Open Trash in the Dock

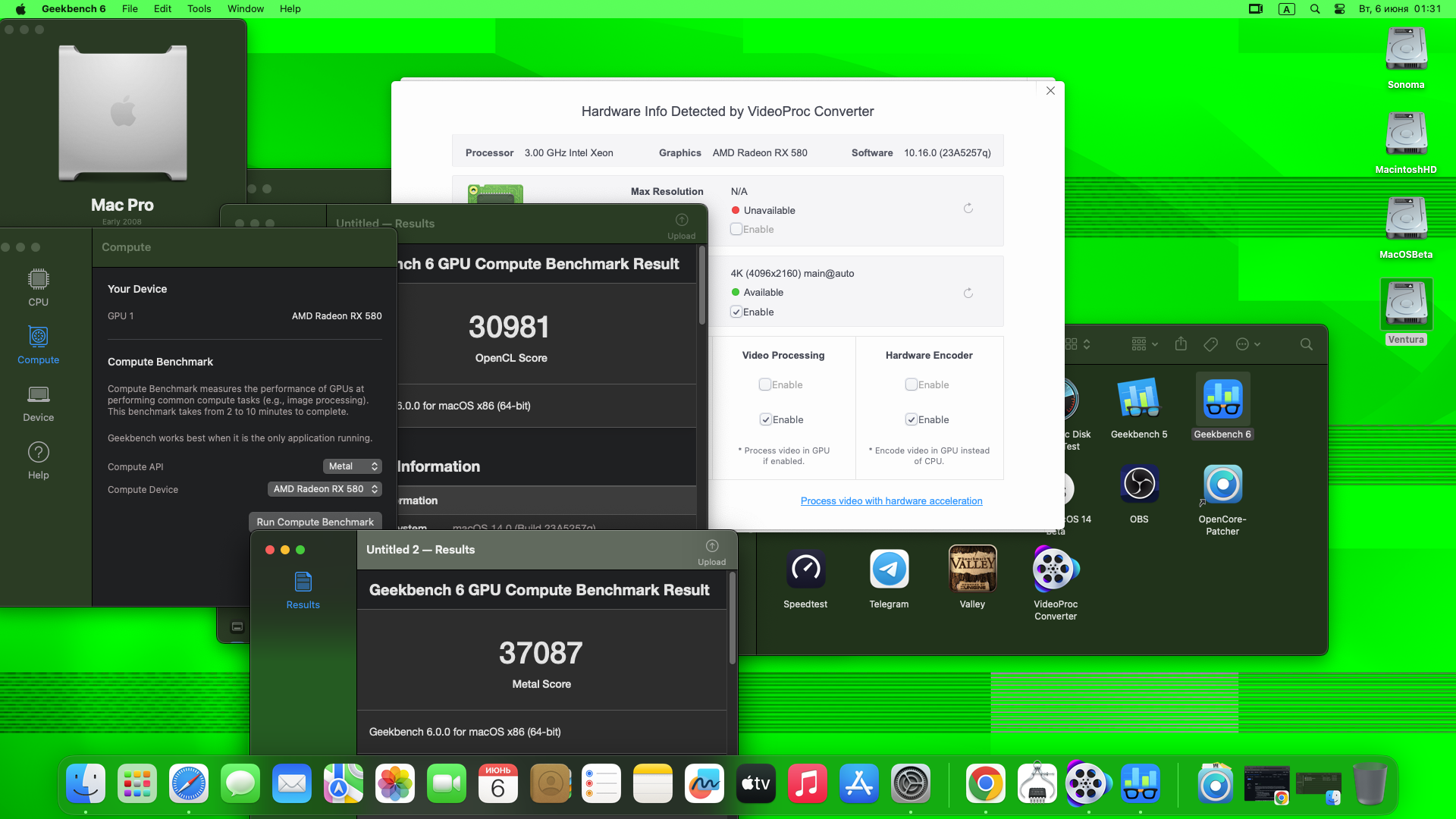click(x=1370, y=784)
